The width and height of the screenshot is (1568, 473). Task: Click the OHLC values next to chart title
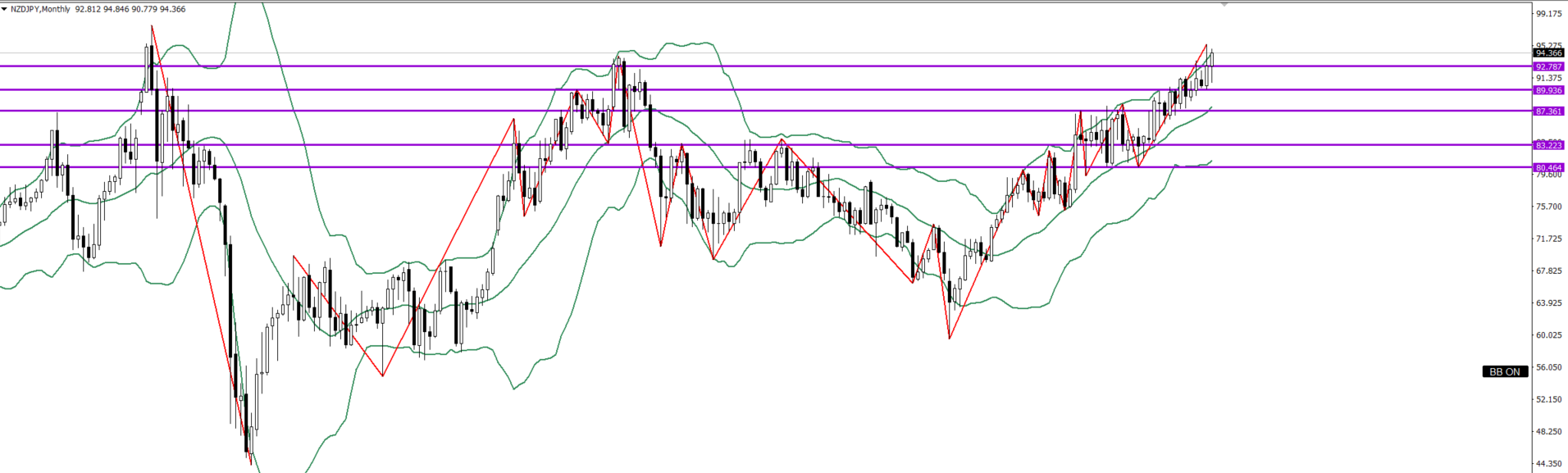130,10
